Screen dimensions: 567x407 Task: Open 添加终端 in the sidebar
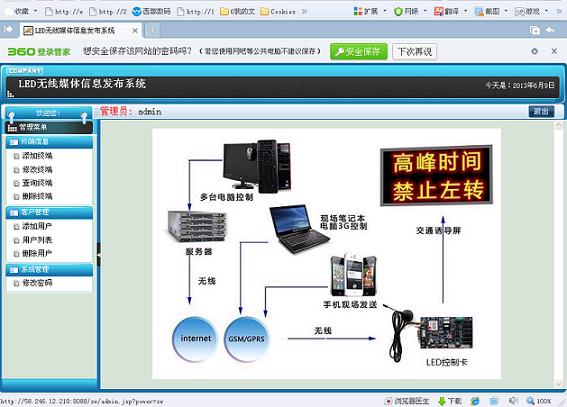pyautogui.click(x=37, y=156)
